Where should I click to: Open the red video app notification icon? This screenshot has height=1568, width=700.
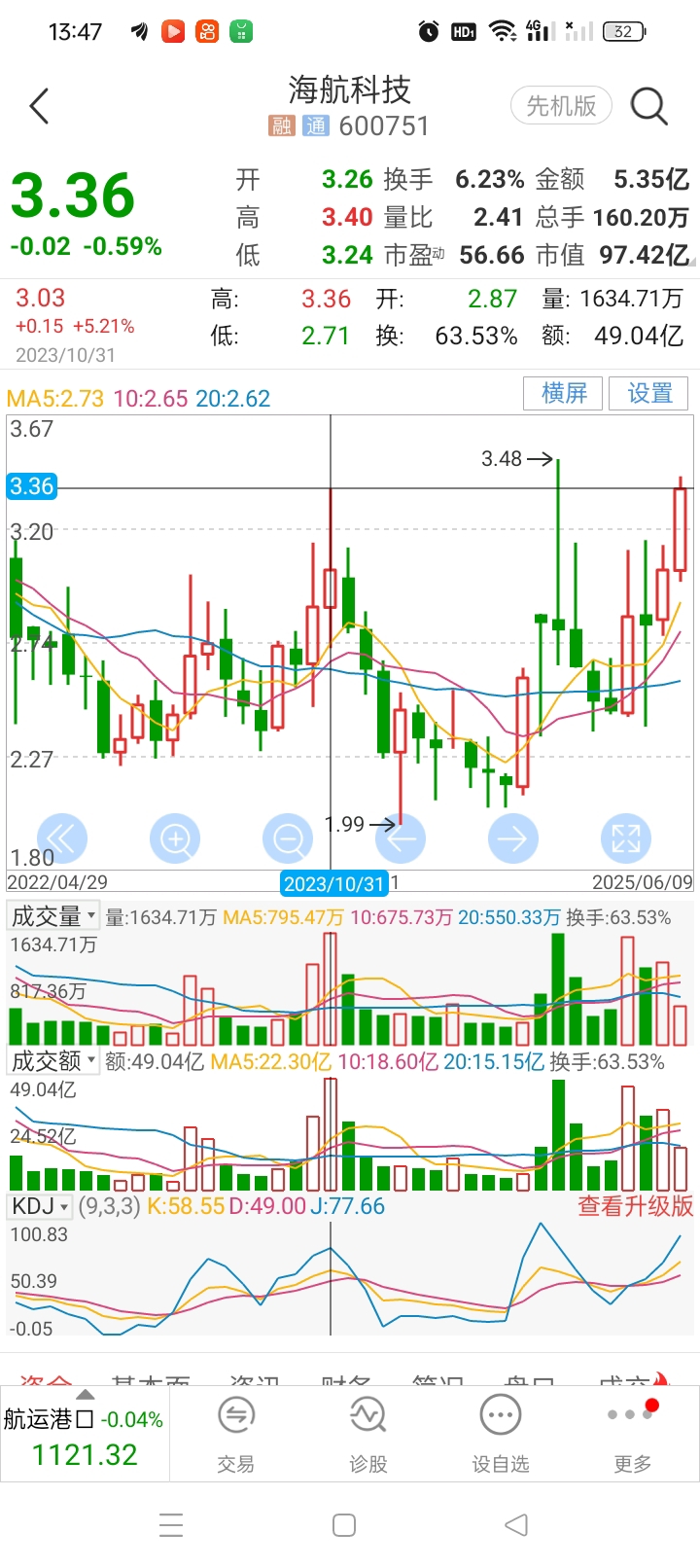point(173,32)
